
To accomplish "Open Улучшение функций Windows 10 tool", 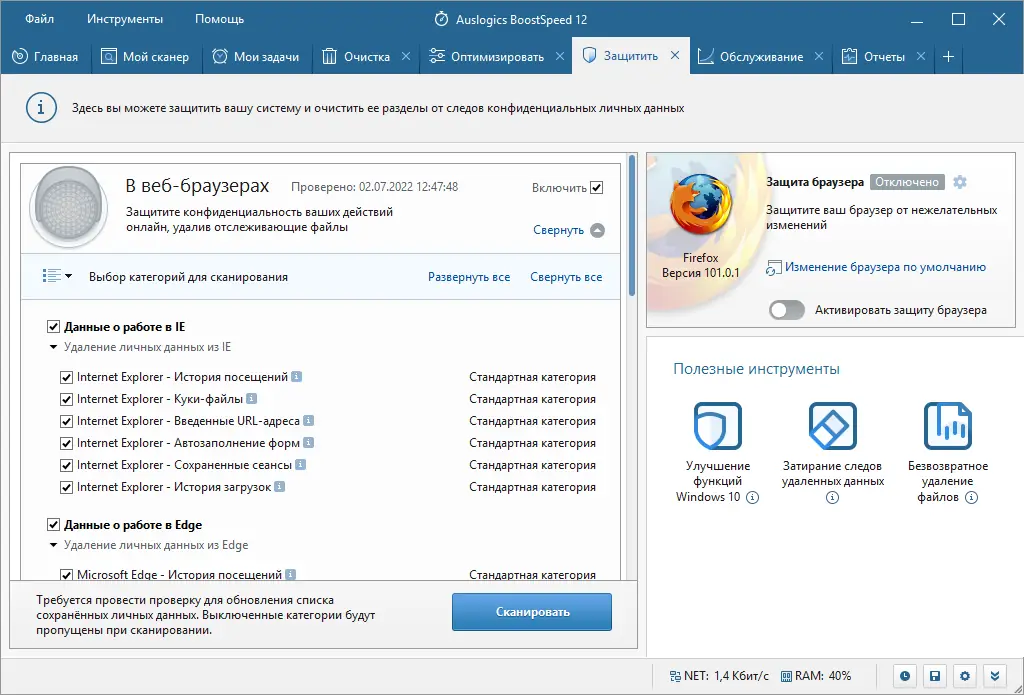I will click(718, 427).
